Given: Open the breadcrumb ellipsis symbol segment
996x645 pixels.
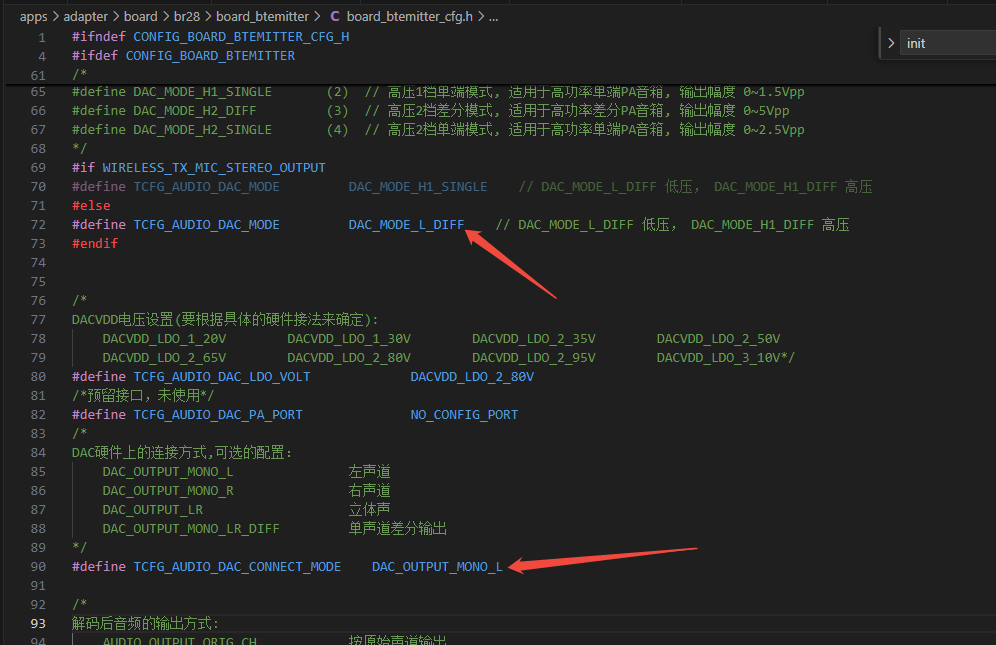Looking at the screenshot, I should click(494, 17).
